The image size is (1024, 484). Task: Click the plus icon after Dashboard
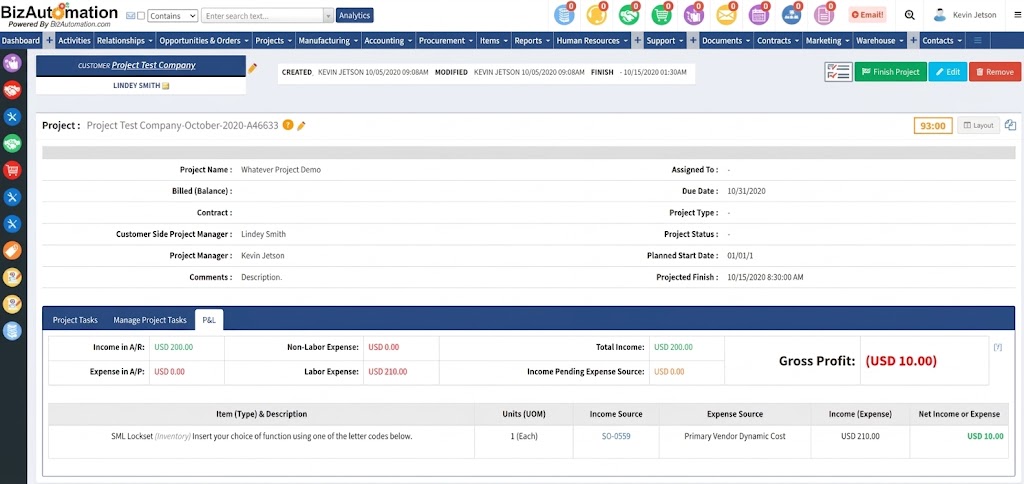(49, 40)
